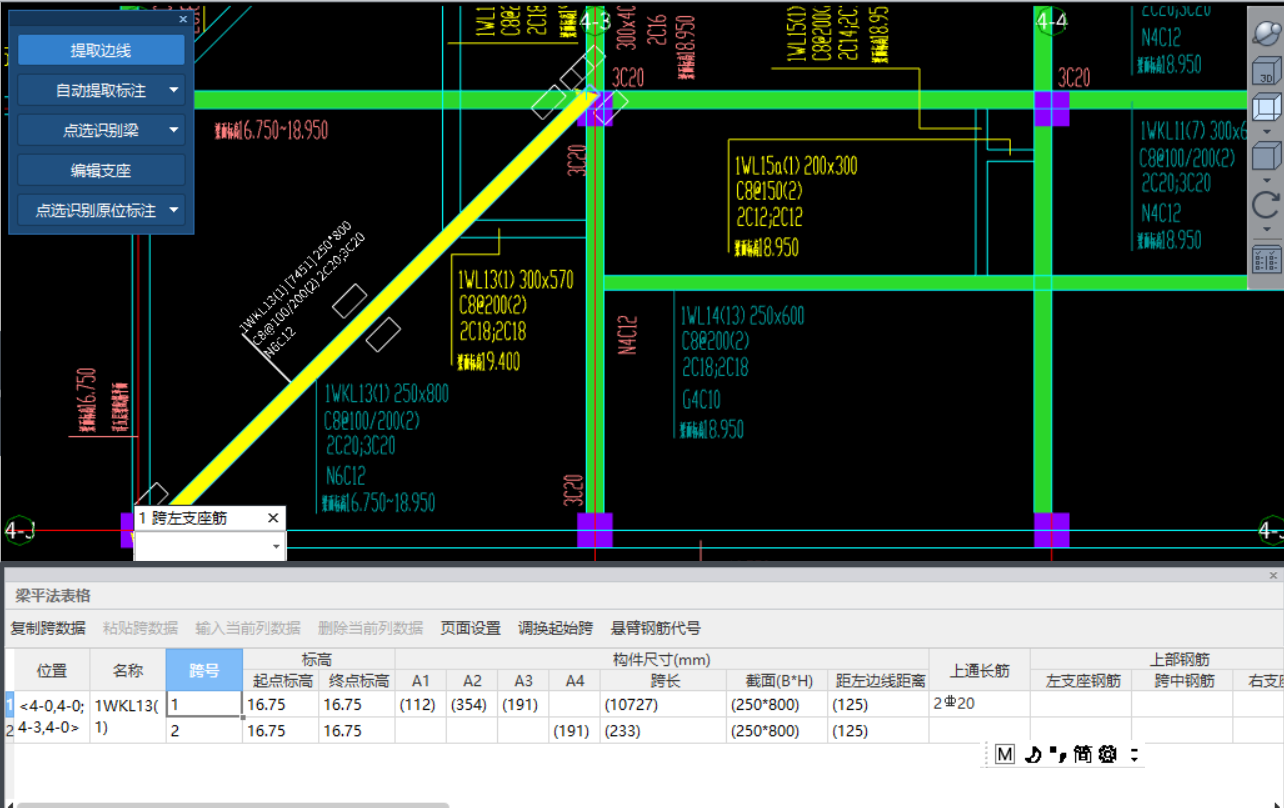1284x808 pixels.
Task: Close the 梁平法表格 panel
Action: click(x=1273, y=576)
